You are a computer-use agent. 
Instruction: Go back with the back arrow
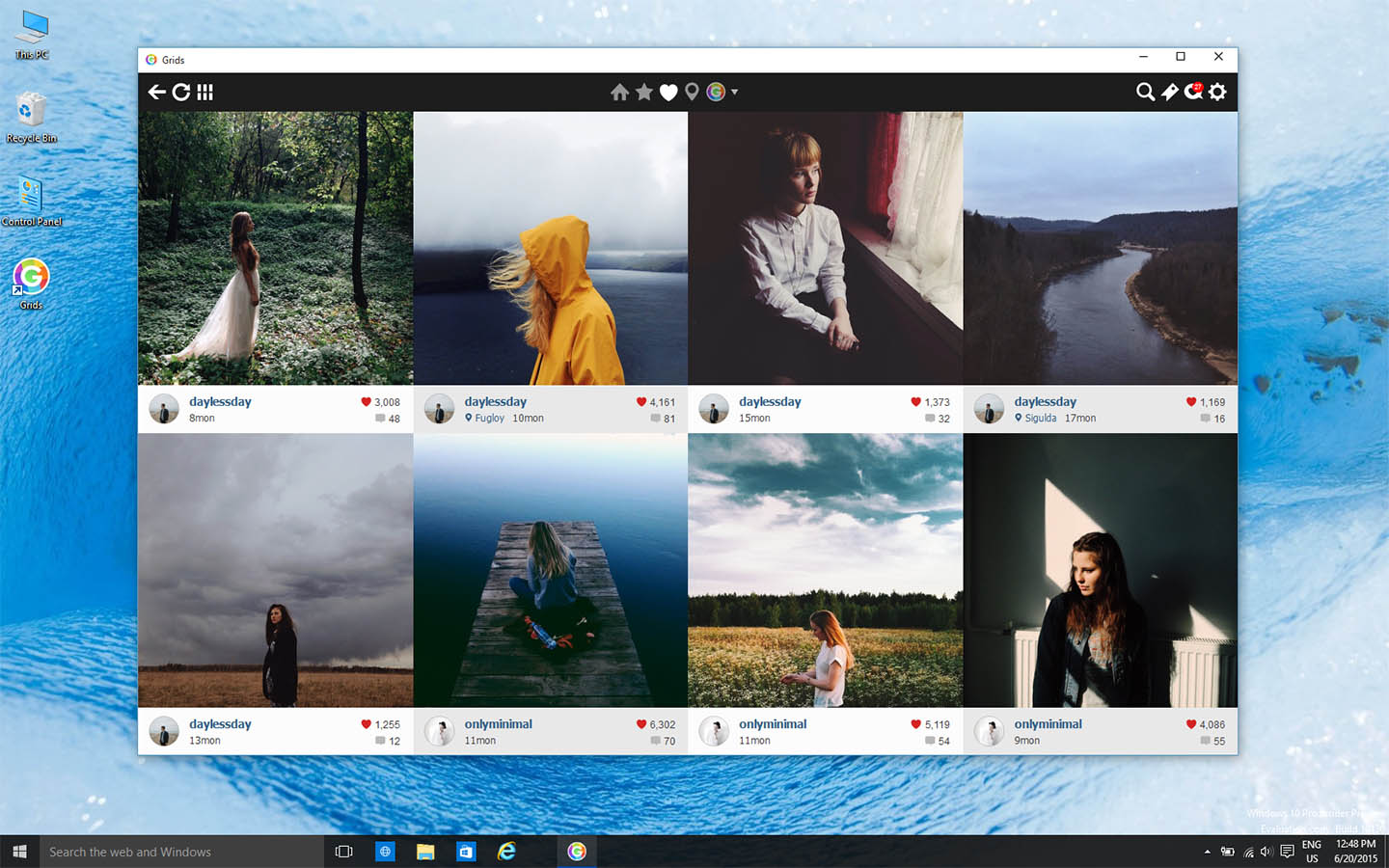point(158,92)
